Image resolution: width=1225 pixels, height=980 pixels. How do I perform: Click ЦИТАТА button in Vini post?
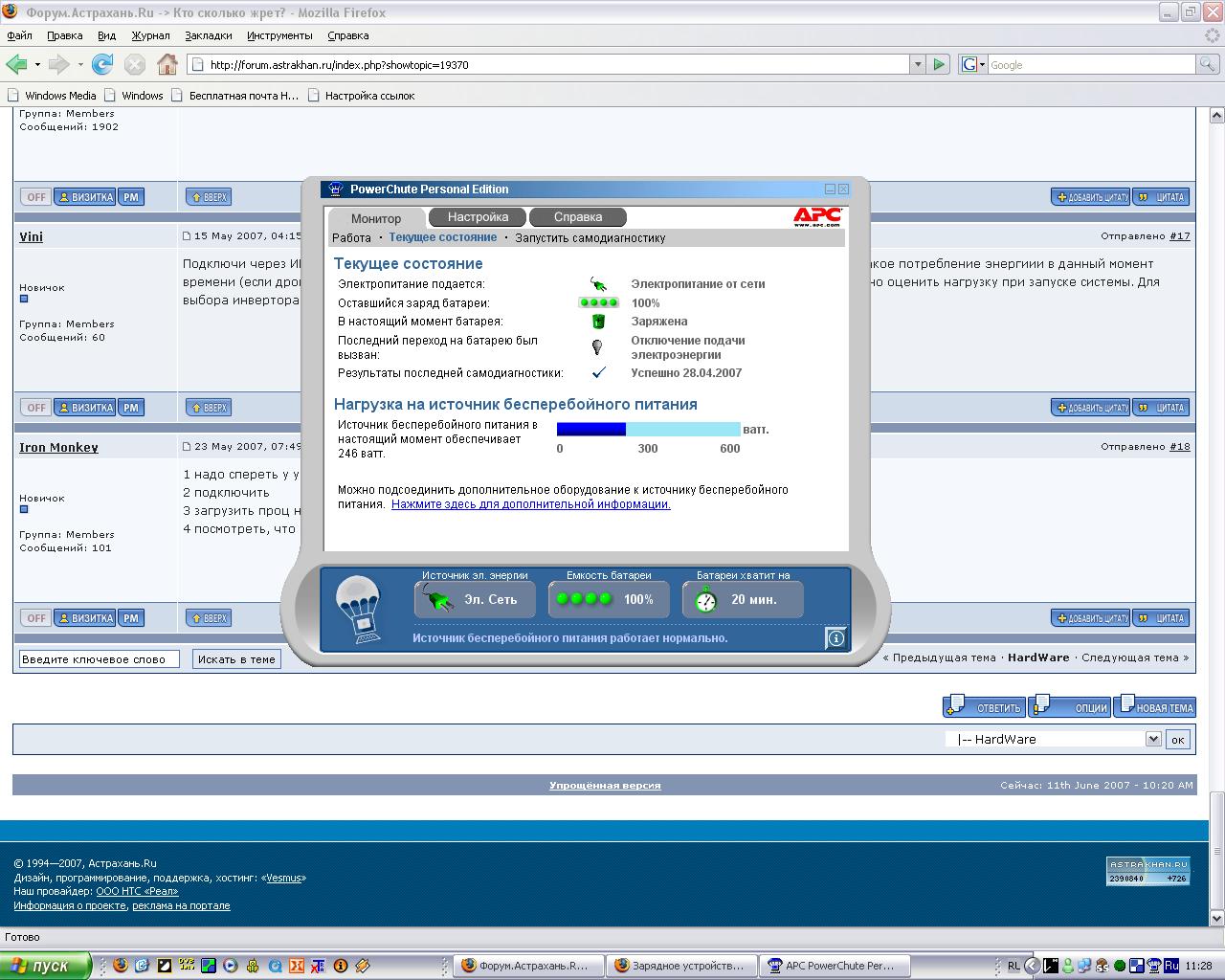pos(1161,408)
